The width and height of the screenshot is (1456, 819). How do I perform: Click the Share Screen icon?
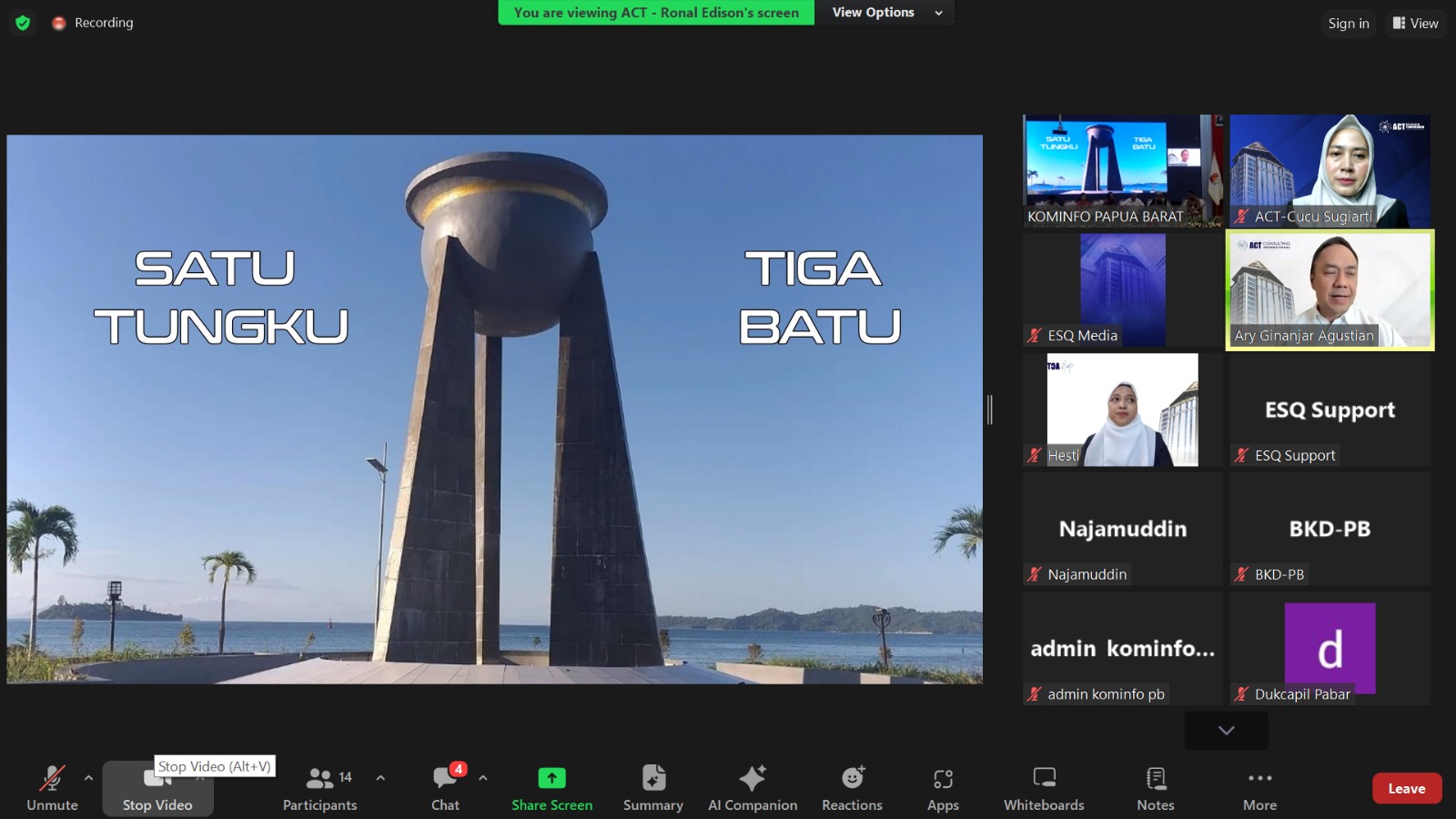[x=551, y=778]
